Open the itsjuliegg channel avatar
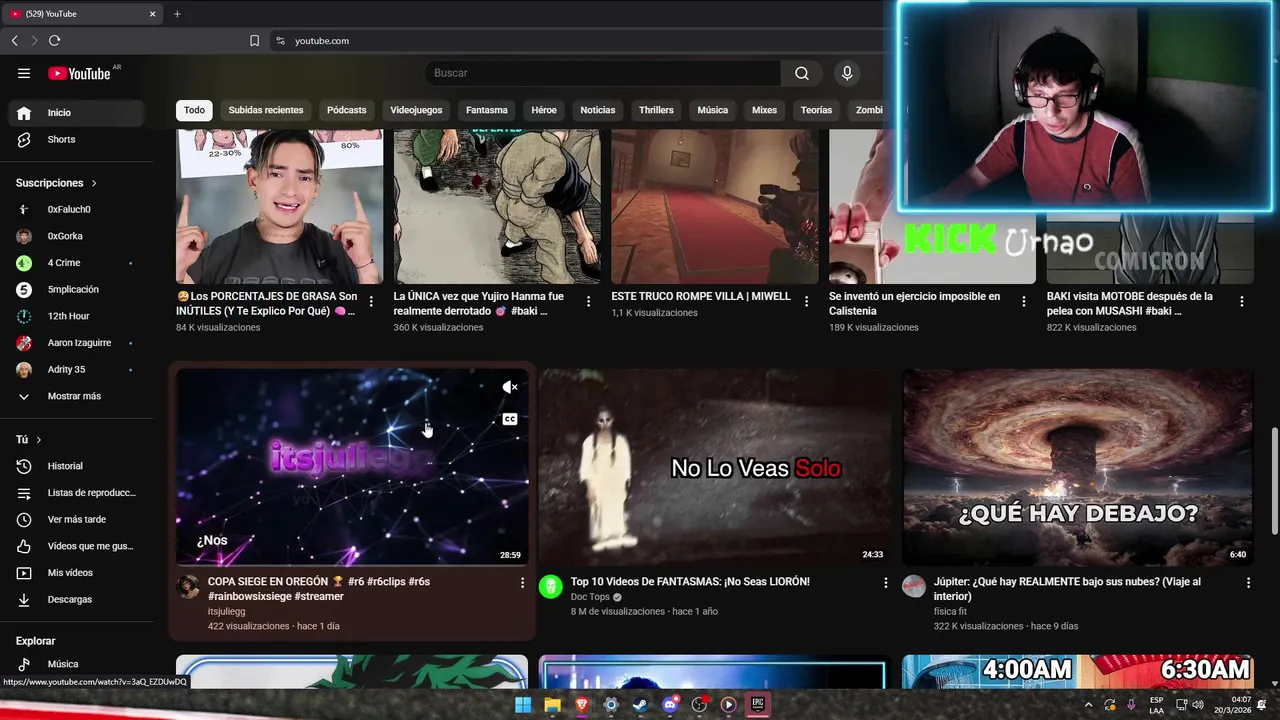 [188, 587]
